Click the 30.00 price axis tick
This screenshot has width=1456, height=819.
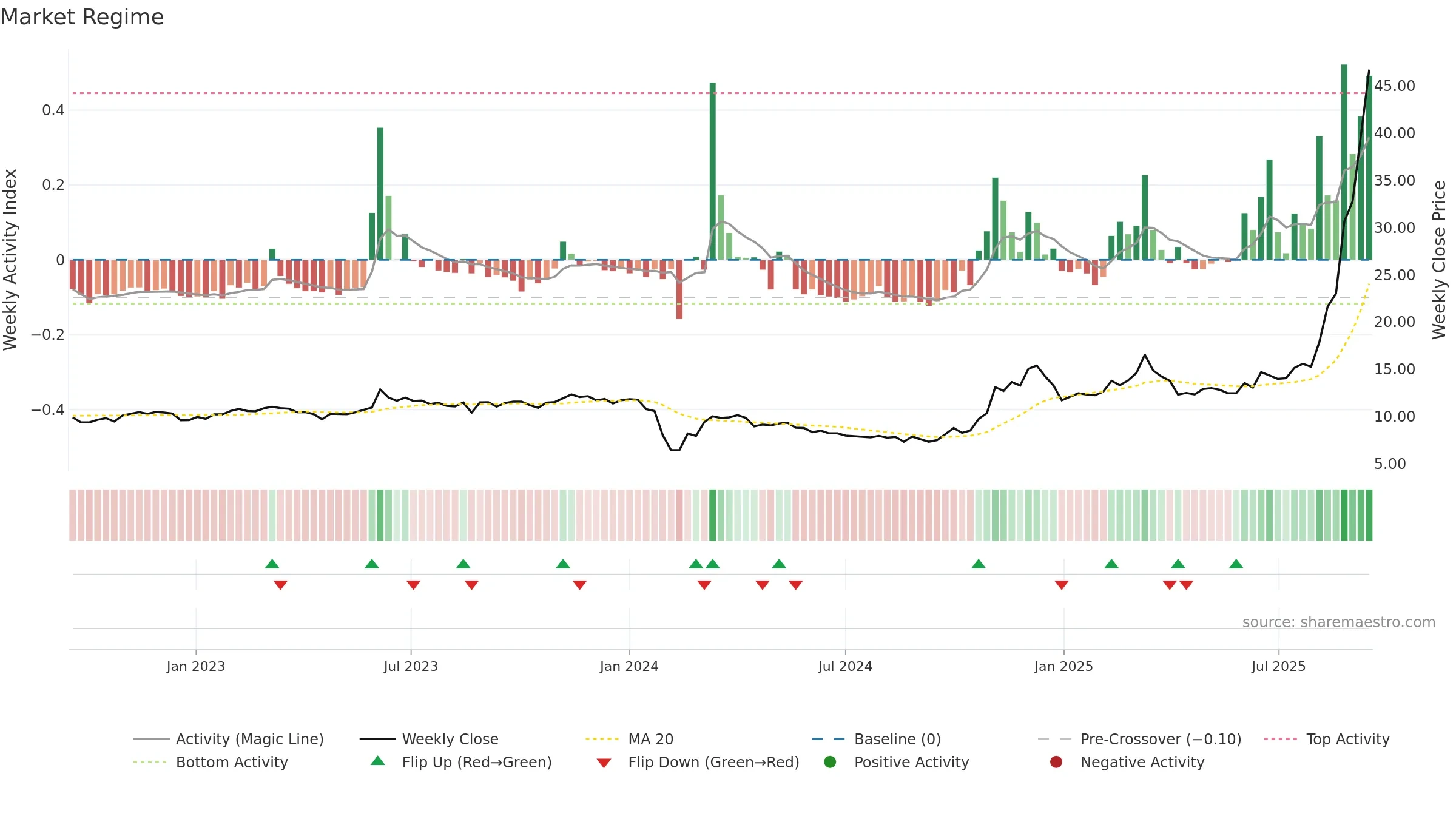1394,228
